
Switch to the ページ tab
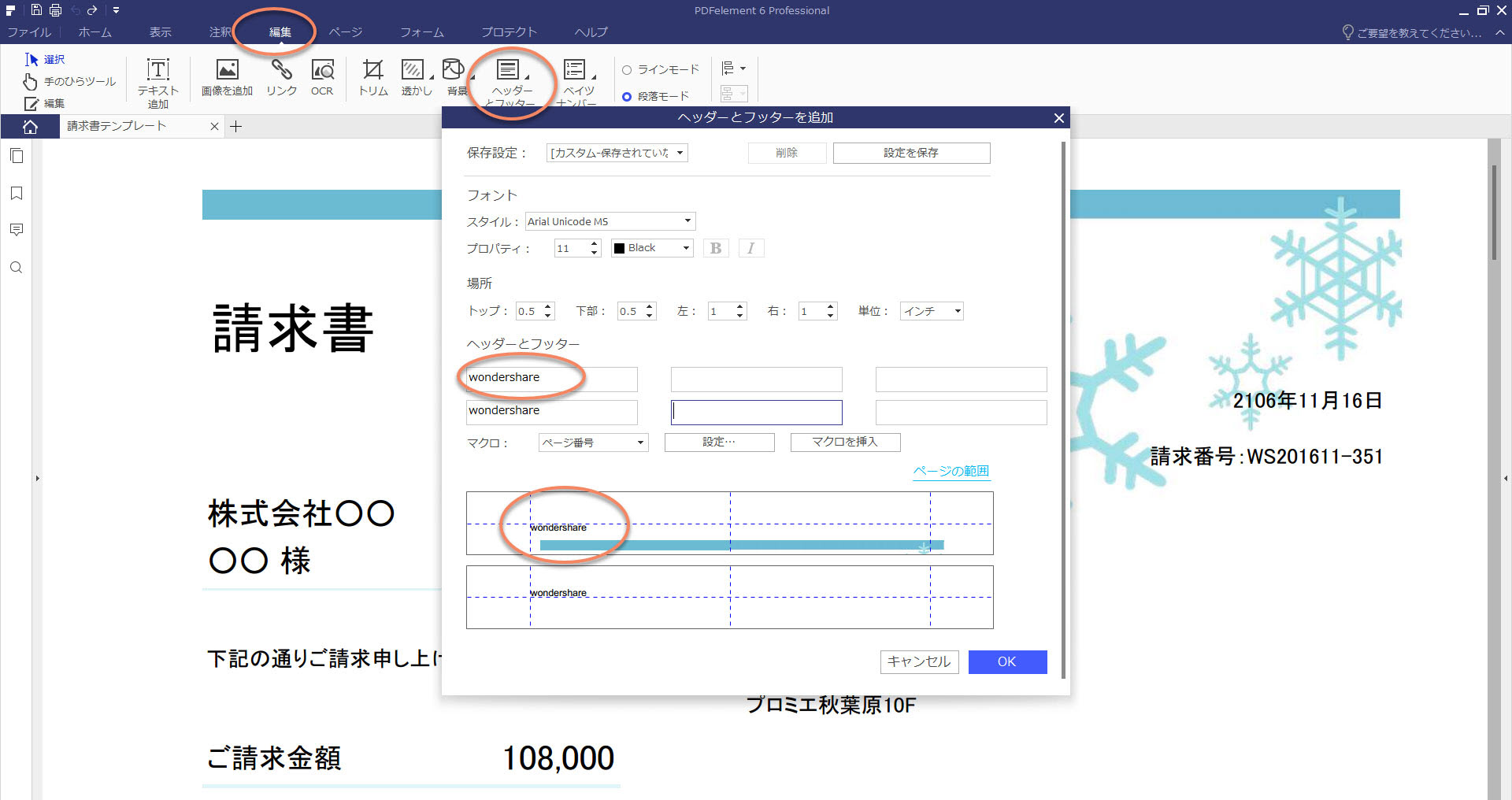click(346, 32)
